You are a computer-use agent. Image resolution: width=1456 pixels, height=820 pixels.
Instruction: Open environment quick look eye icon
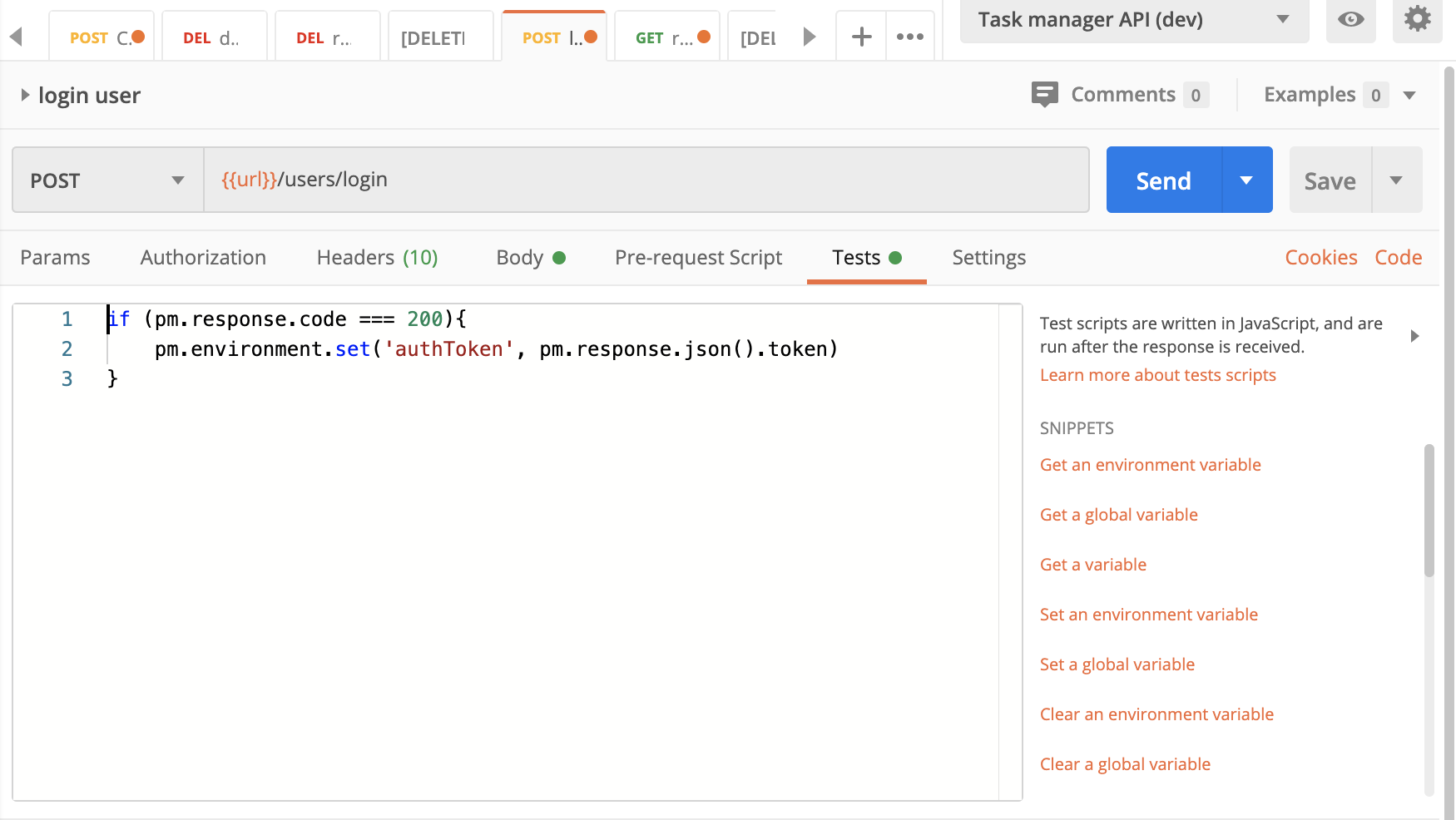coord(1350,19)
